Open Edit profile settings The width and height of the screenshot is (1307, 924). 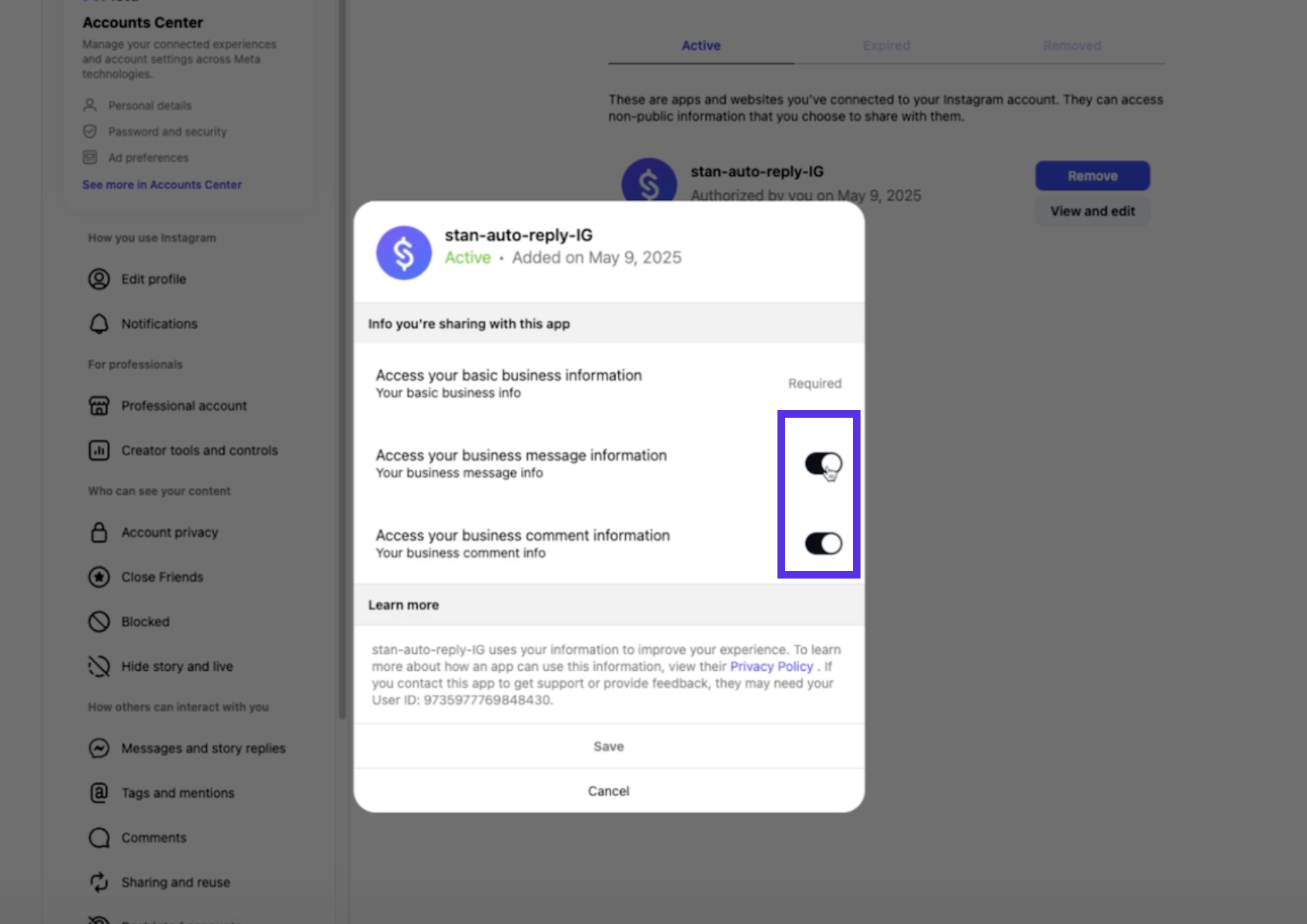(x=154, y=279)
